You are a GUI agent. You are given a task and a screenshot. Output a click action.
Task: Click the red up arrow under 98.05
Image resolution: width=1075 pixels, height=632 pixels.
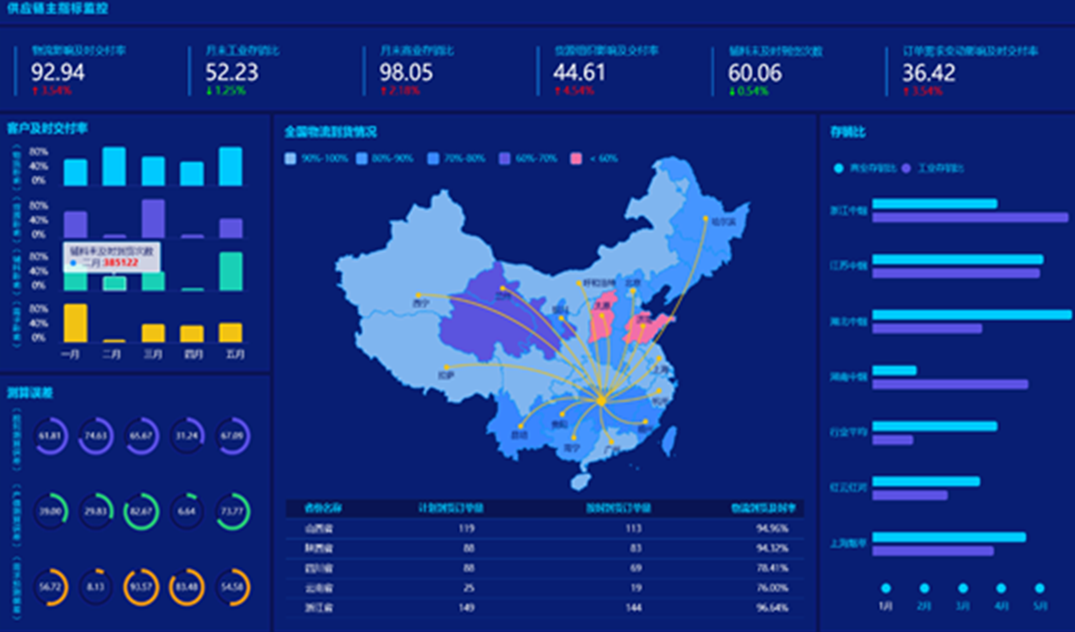(384, 91)
